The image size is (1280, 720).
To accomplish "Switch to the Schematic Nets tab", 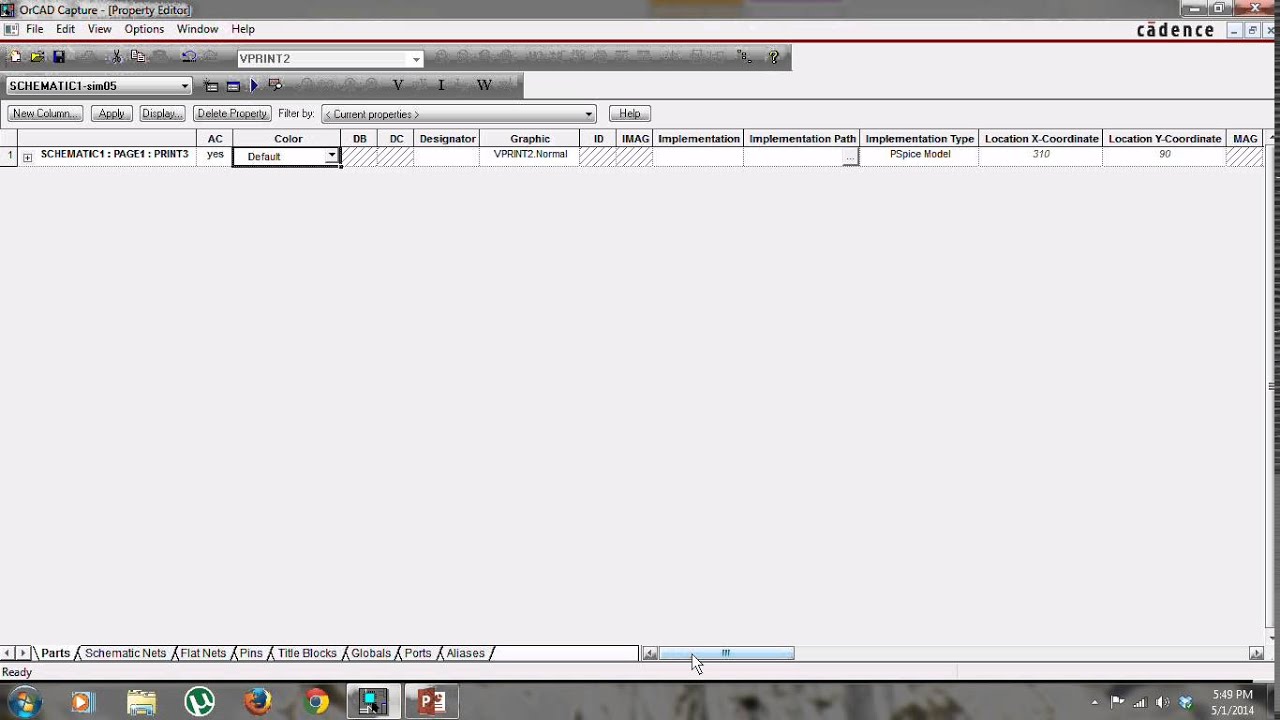I will 125,653.
